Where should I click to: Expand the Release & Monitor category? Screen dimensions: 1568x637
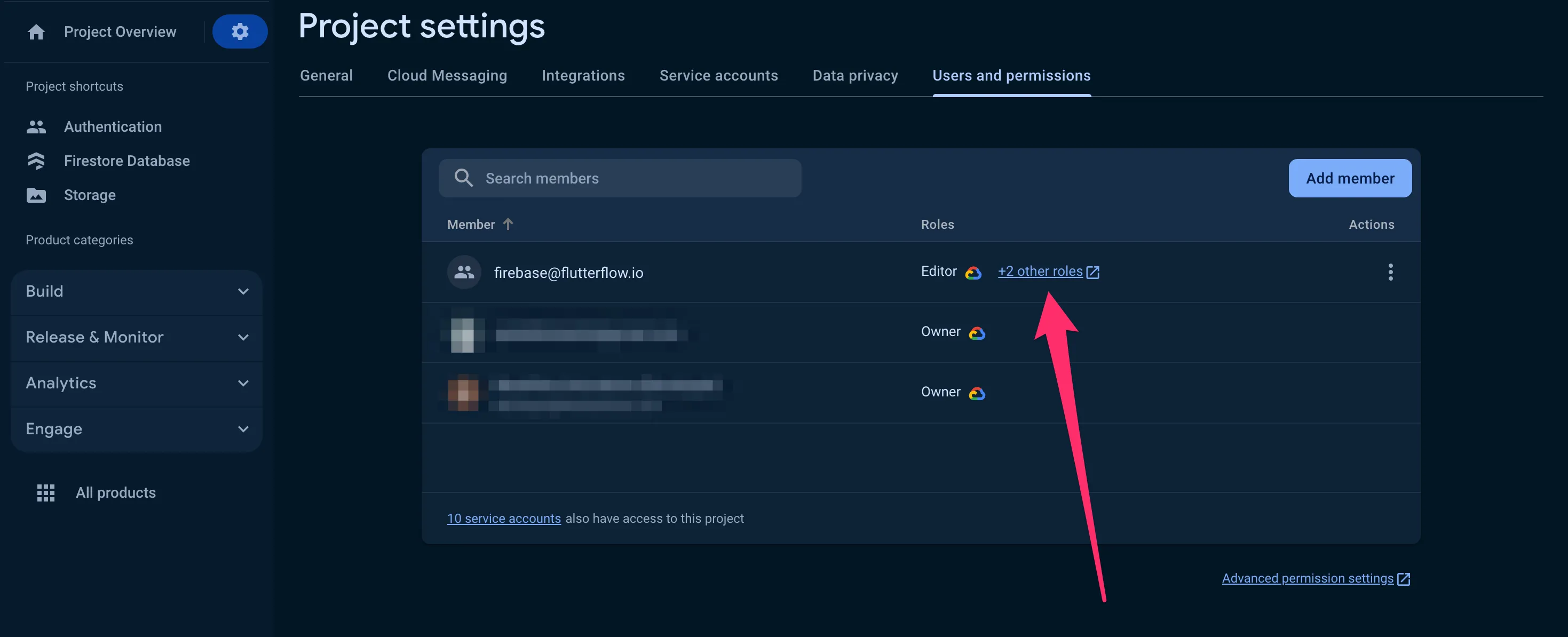click(136, 338)
